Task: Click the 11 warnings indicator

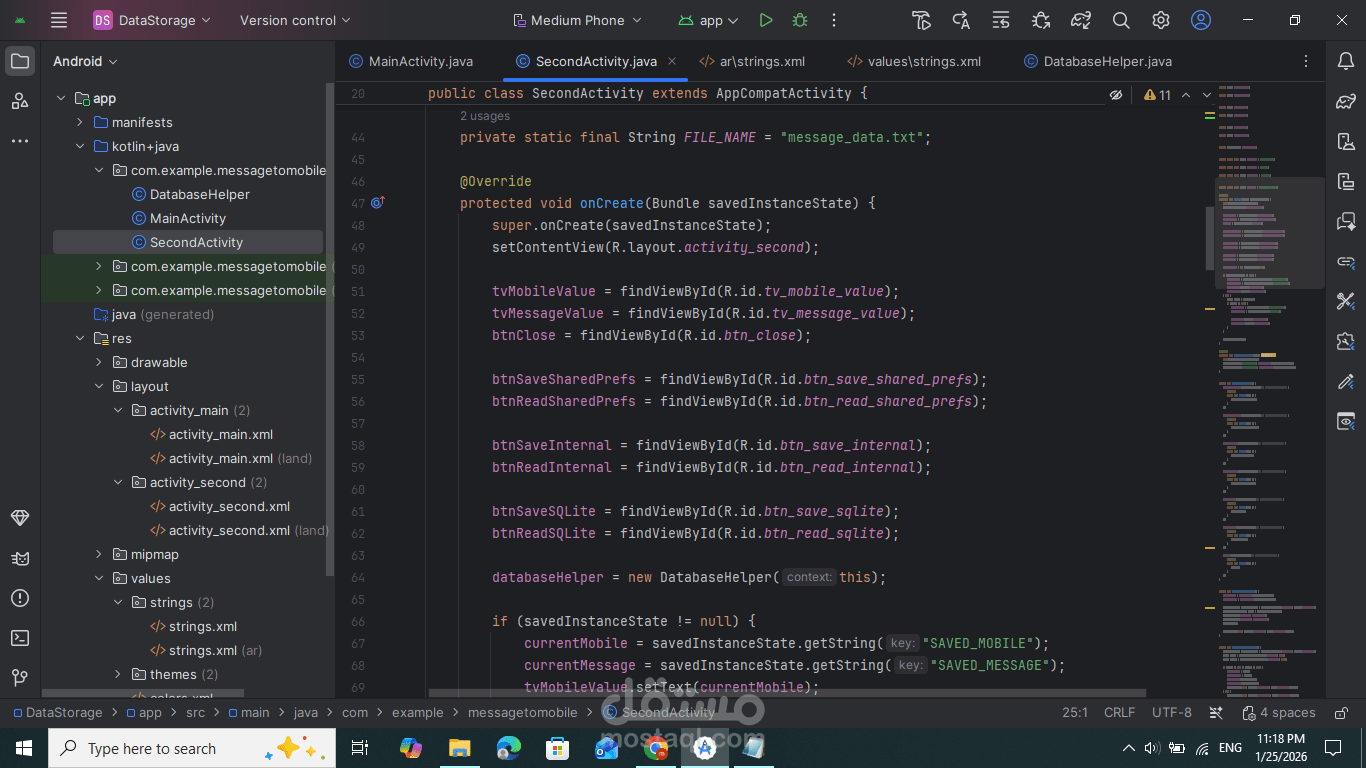Action: (1158, 95)
